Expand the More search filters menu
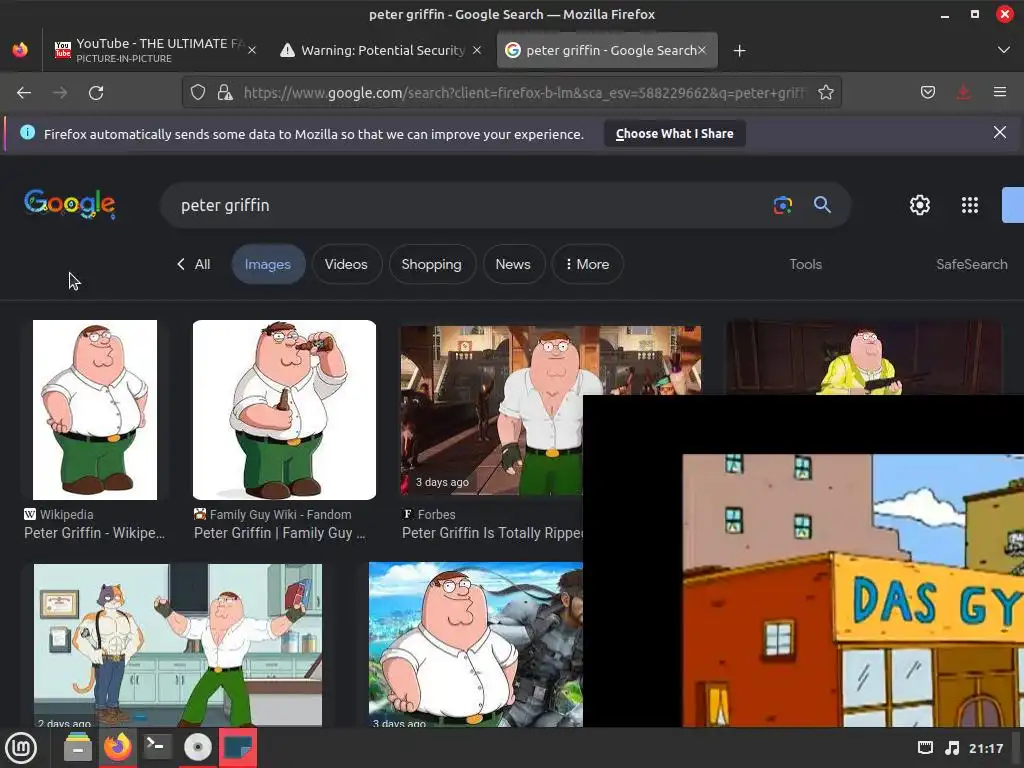Viewport: 1024px width, 768px height. point(587,264)
